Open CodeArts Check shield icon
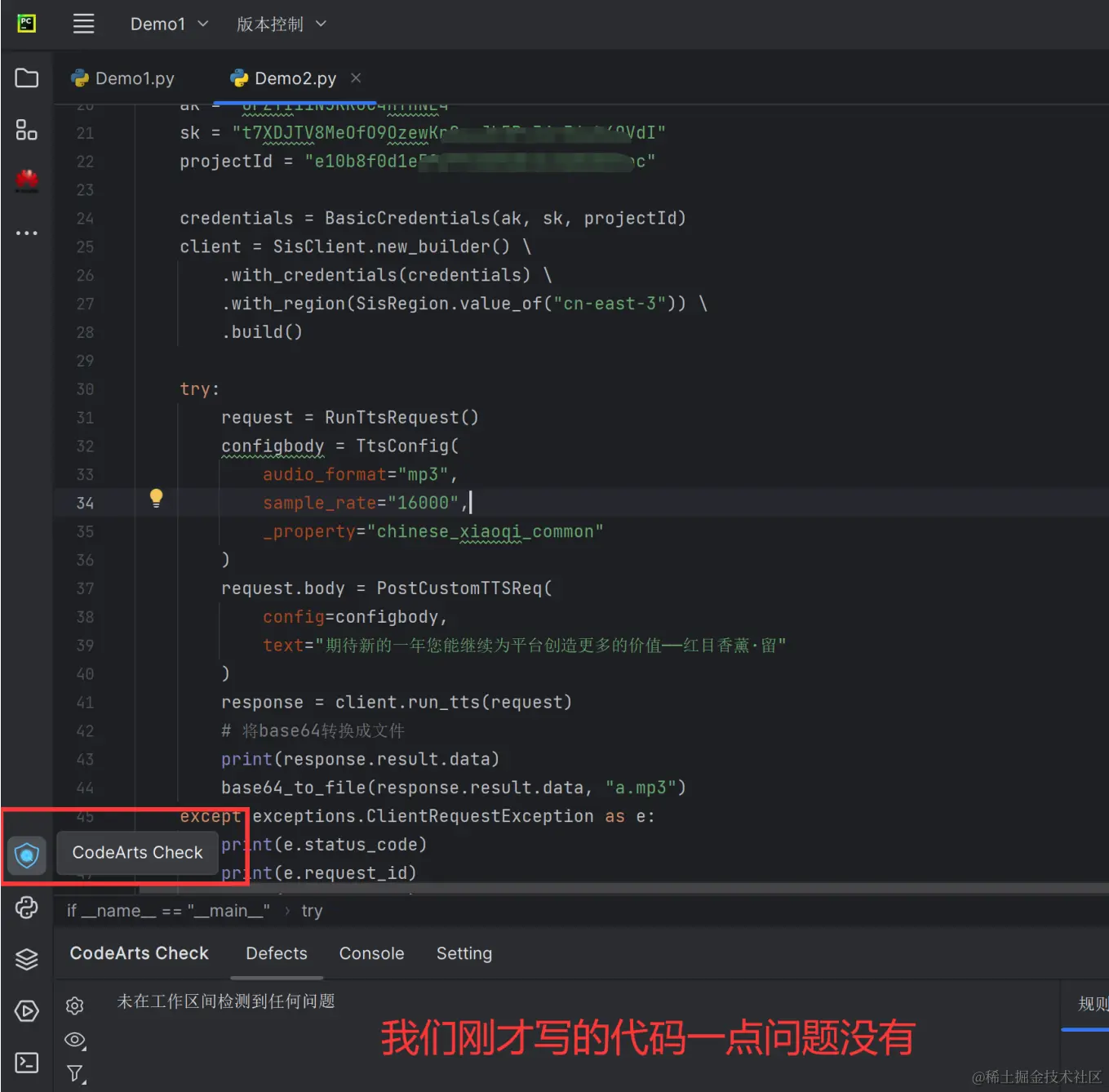 (27, 855)
